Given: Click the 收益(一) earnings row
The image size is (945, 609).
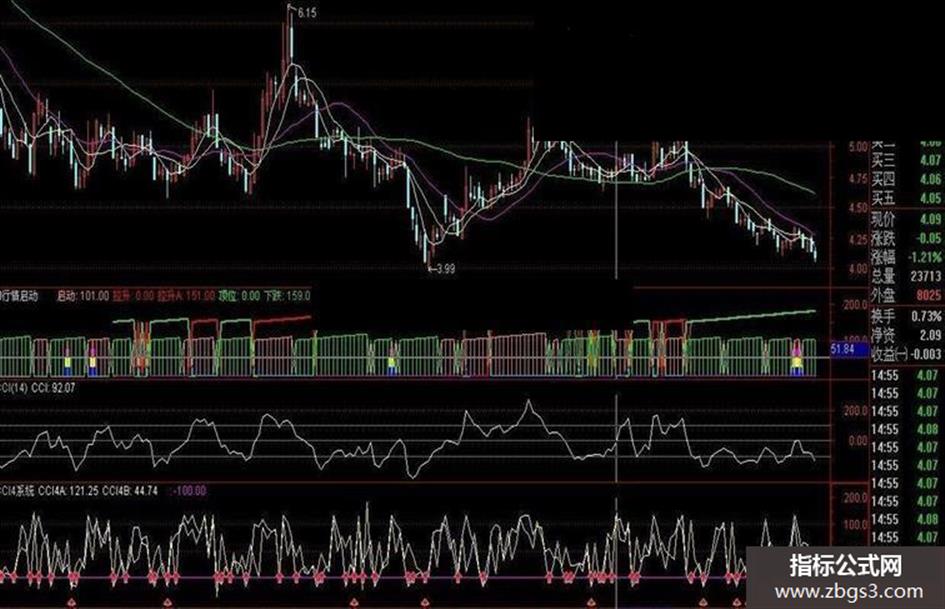Looking at the screenshot, I should (906, 355).
